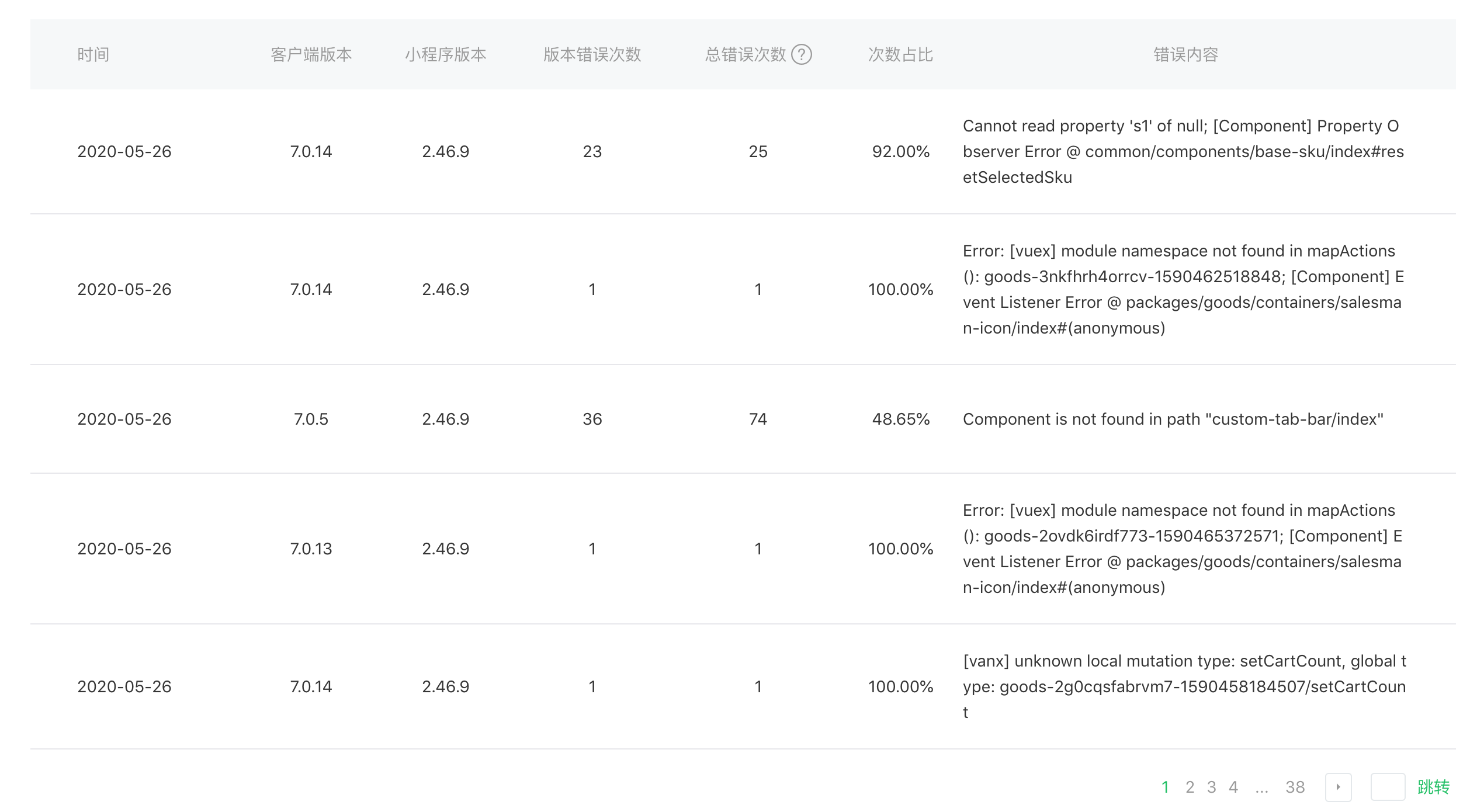
Task: Click the 48.65% ratio cell
Action: pyautogui.click(x=900, y=419)
